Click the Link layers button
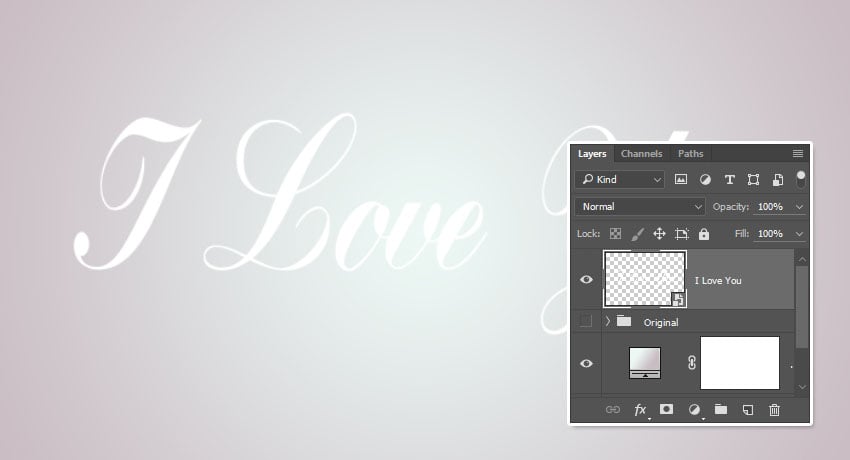 coord(613,410)
